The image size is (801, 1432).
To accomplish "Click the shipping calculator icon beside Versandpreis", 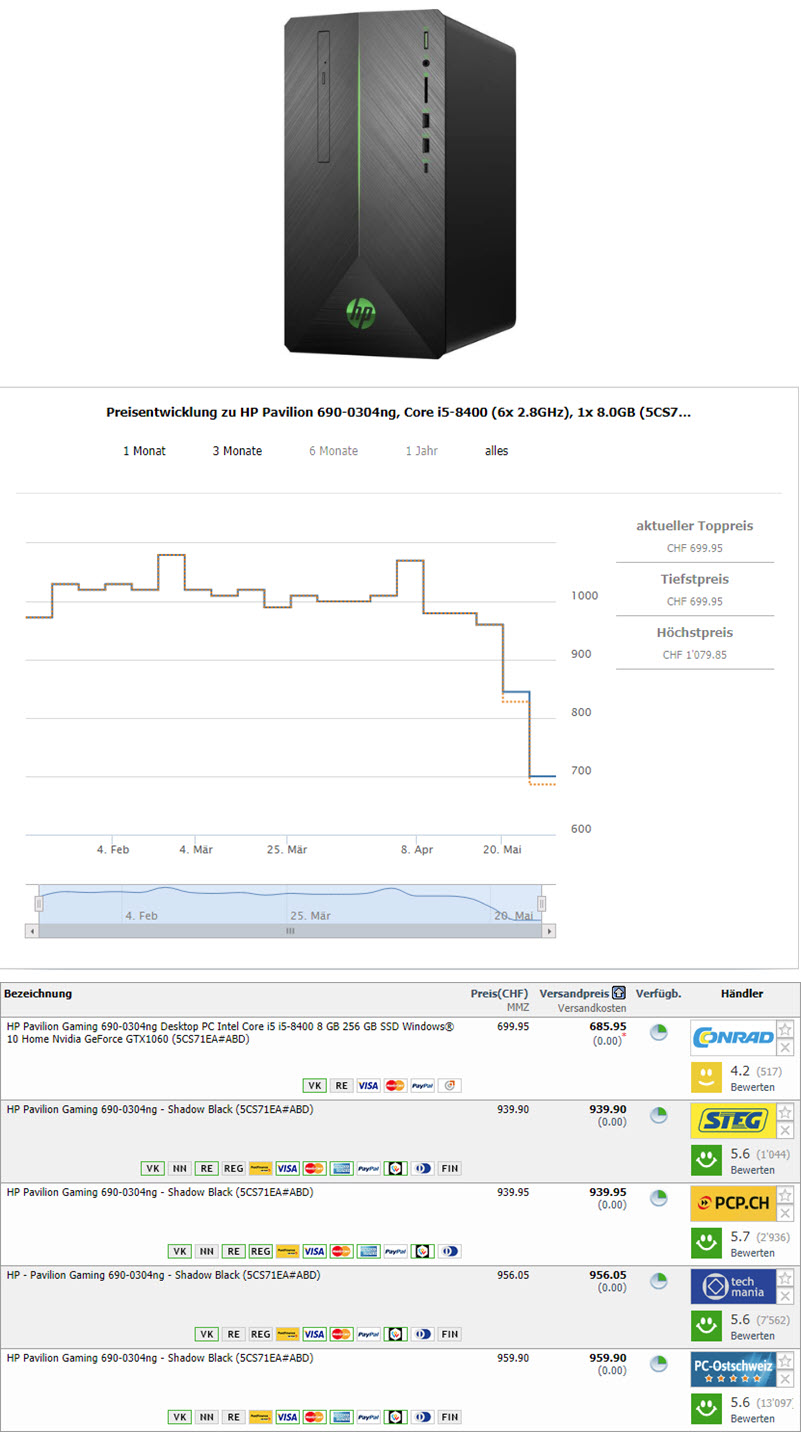I will [620, 994].
